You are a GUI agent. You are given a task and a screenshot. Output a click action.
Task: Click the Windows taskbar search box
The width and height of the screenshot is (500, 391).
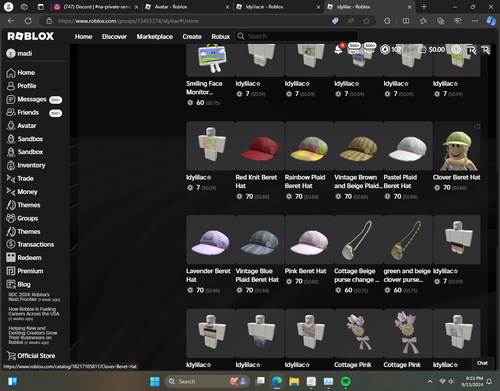click(207, 381)
